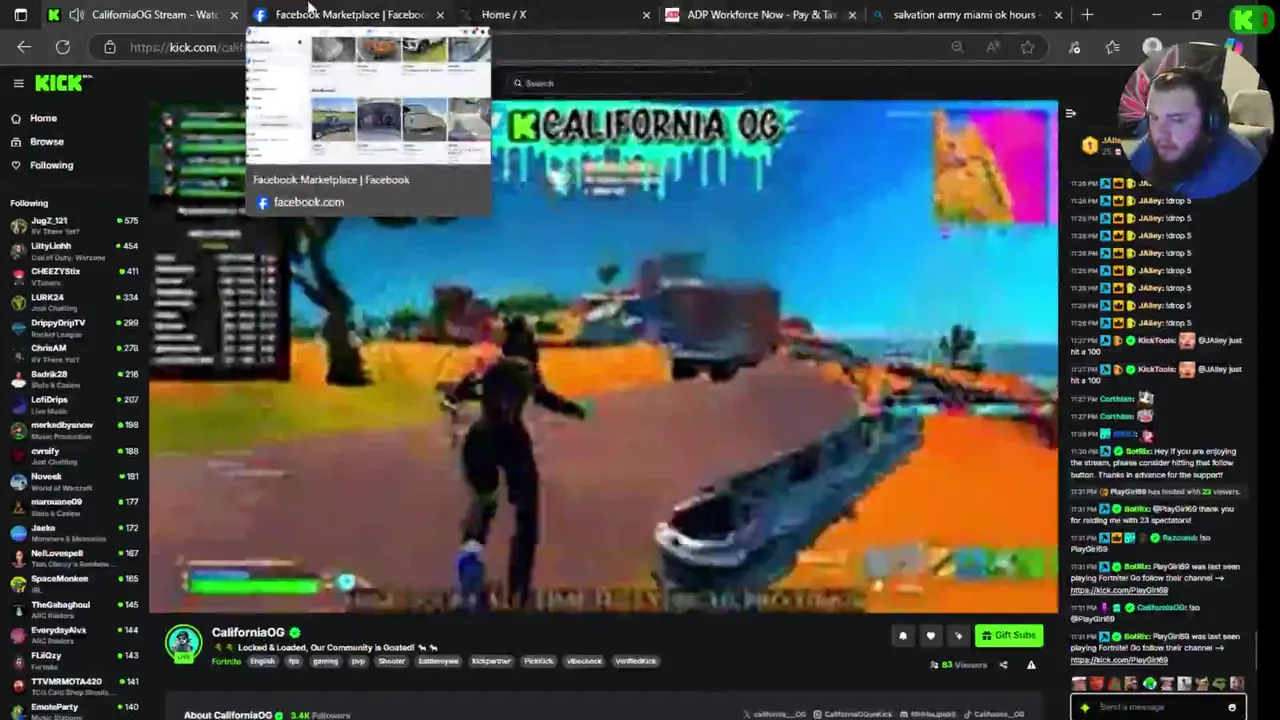Open the browser favorites list icon

(x=1112, y=47)
